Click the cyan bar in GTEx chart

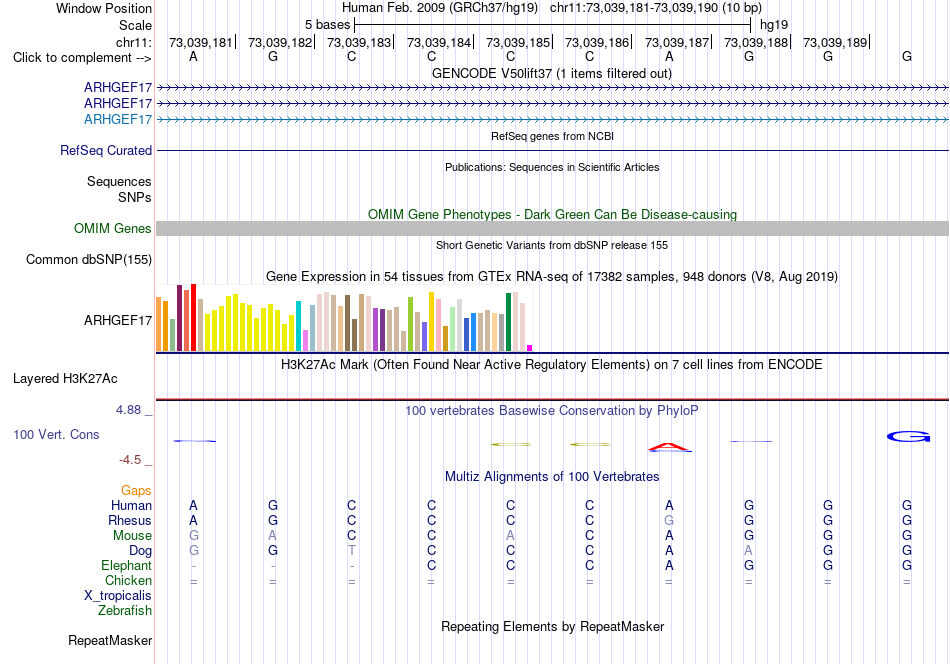pos(298,326)
